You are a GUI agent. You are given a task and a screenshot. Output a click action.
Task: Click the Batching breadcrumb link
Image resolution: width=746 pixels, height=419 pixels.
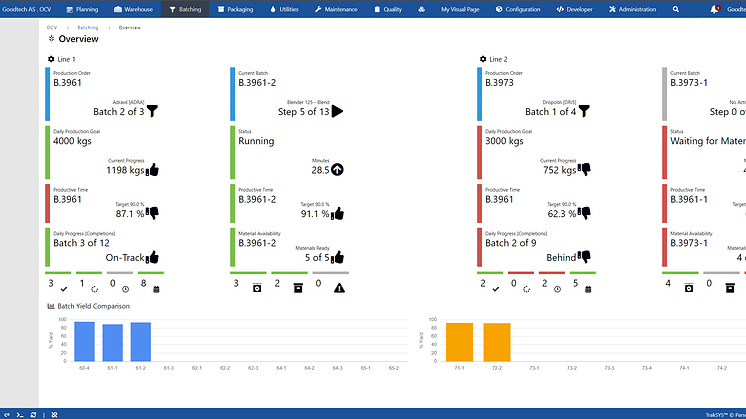[x=88, y=27]
